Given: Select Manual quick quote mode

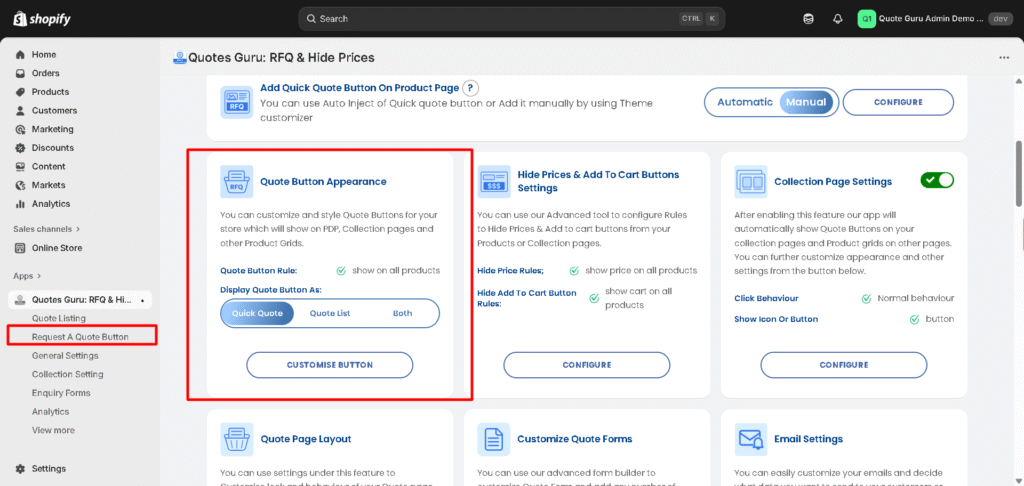Looking at the screenshot, I should [x=806, y=102].
